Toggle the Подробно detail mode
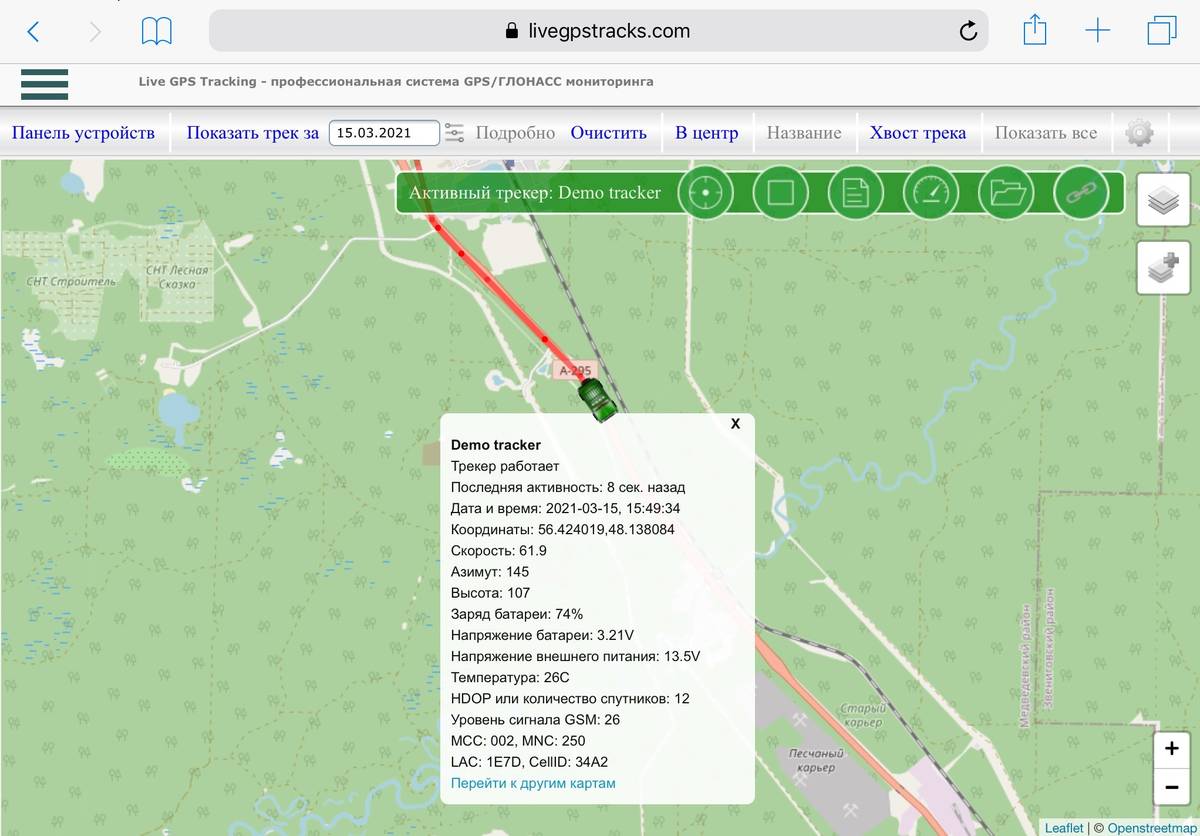 pos(515,131)
